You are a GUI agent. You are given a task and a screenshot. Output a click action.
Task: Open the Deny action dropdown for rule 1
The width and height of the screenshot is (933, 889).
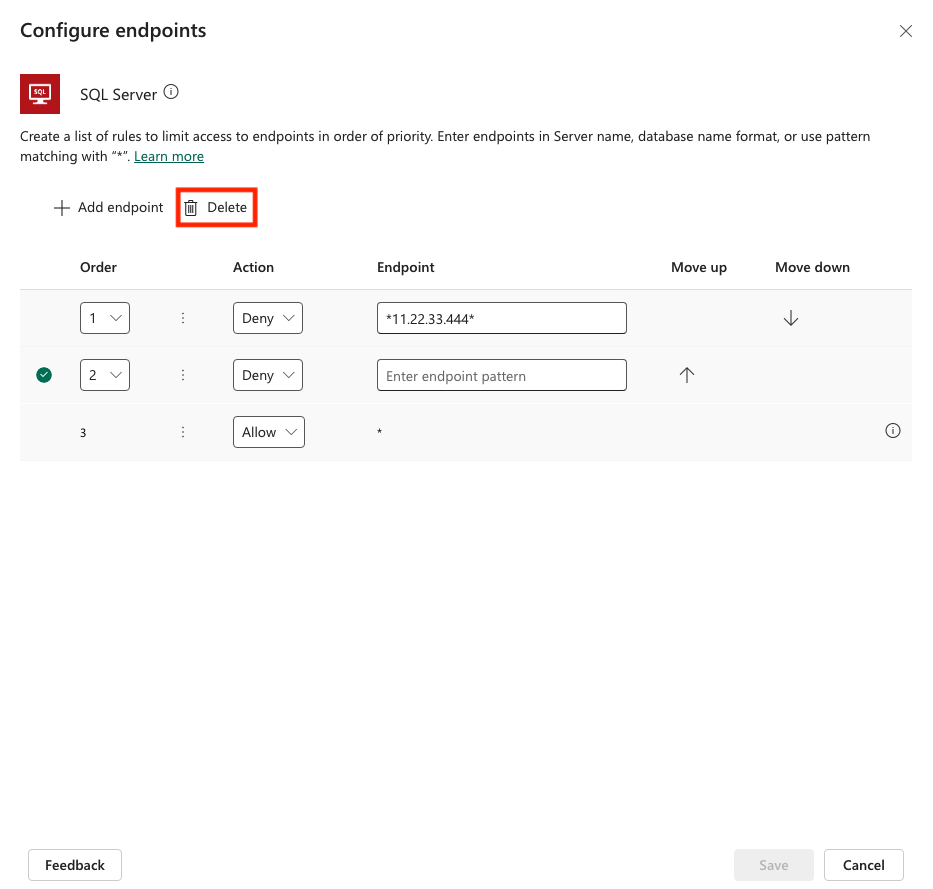click(x=267, y=318)
